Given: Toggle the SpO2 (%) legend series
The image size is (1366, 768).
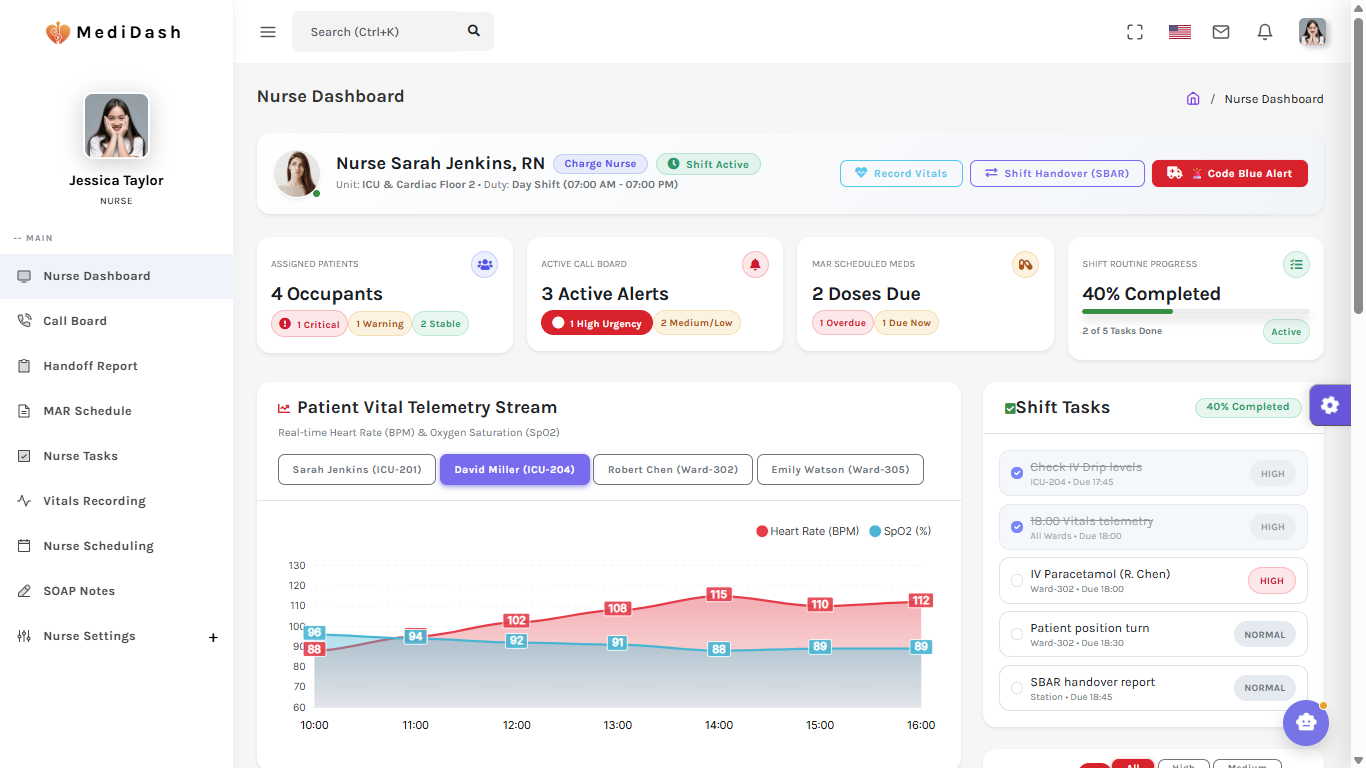Looking at the screenshot, I should point(900,531).
